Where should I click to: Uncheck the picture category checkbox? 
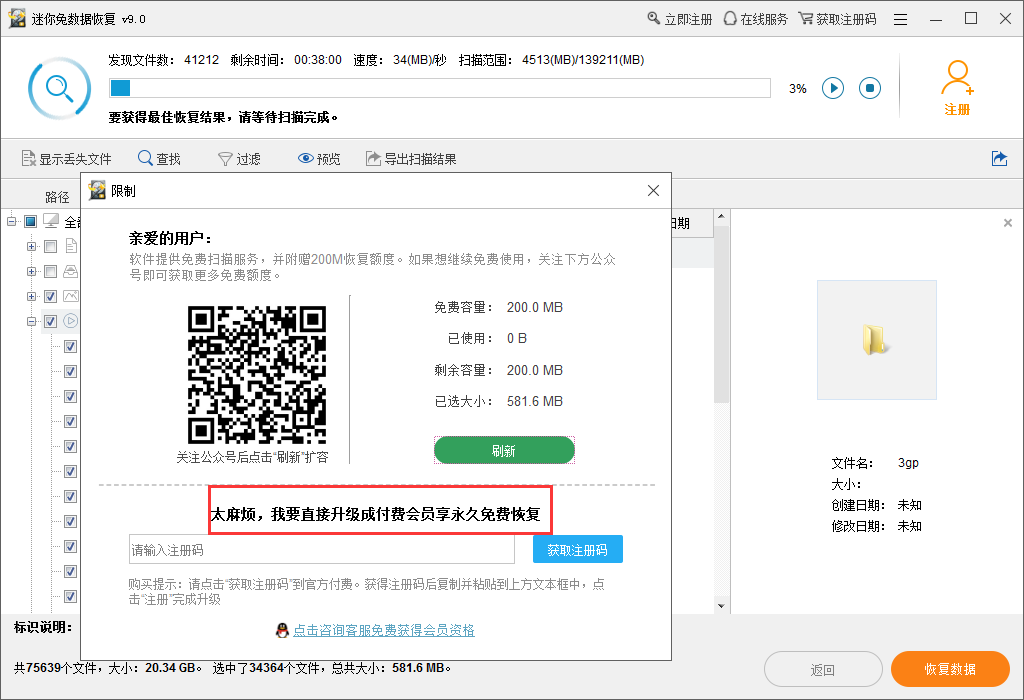pos(50,296)
